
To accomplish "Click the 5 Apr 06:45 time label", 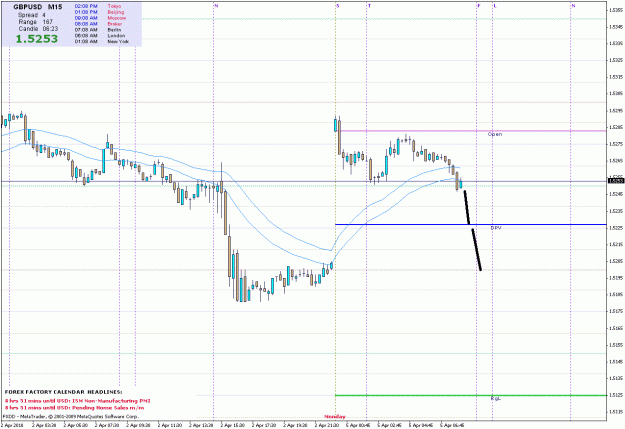I will (452, 425).
